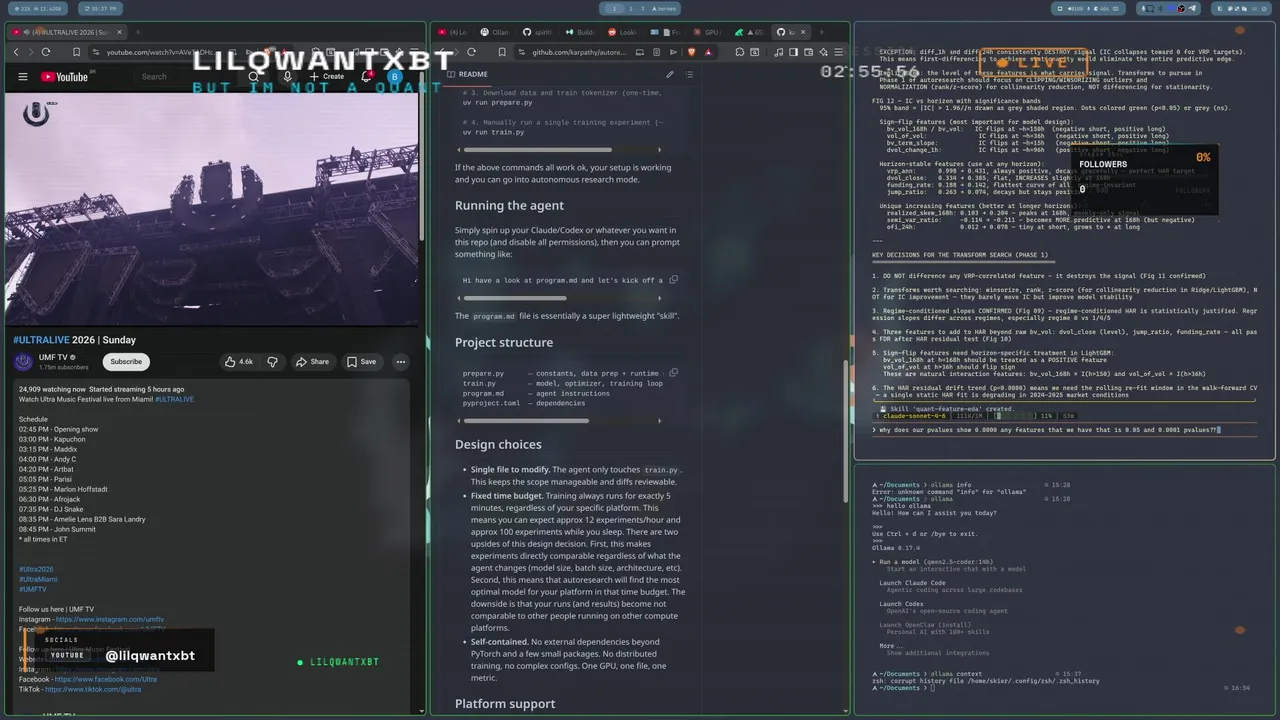
Task: Open the music note playlist icon
Action: pyautogui.click(x=778, y=52)
